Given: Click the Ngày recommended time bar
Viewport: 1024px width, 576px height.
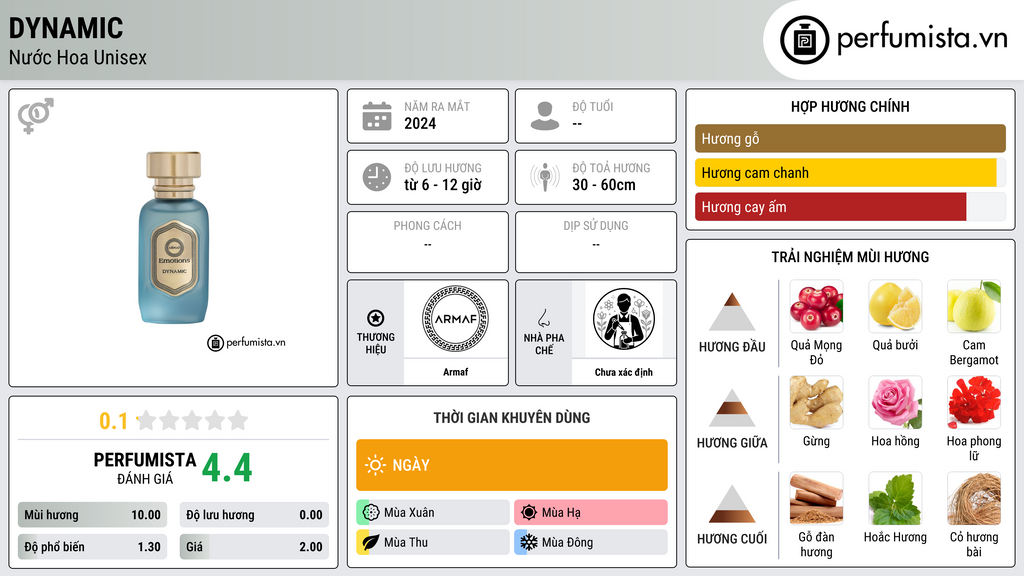Looking at the screenshot, I should tap(511, 465).
